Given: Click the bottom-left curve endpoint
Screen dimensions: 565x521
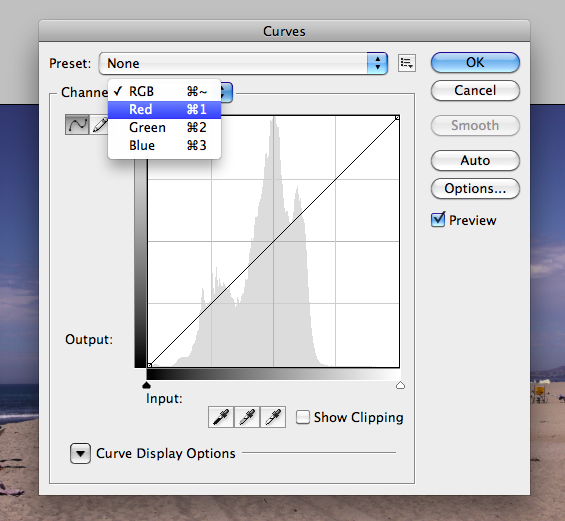Looking at the screenshot, I should pyautogui.click(x=150, y=365).
